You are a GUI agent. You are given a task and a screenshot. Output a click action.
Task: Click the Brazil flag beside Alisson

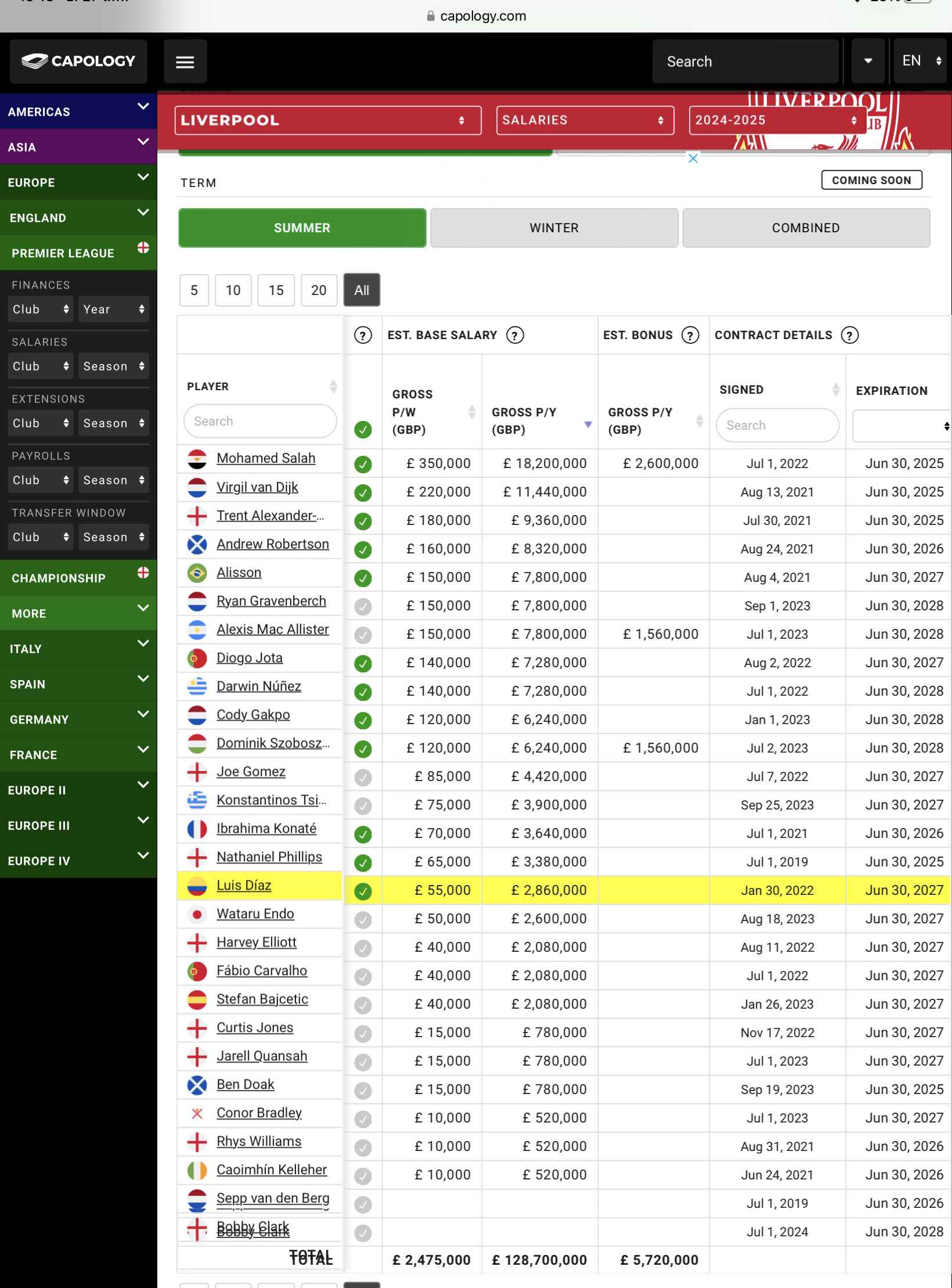(x=197, y=573)
